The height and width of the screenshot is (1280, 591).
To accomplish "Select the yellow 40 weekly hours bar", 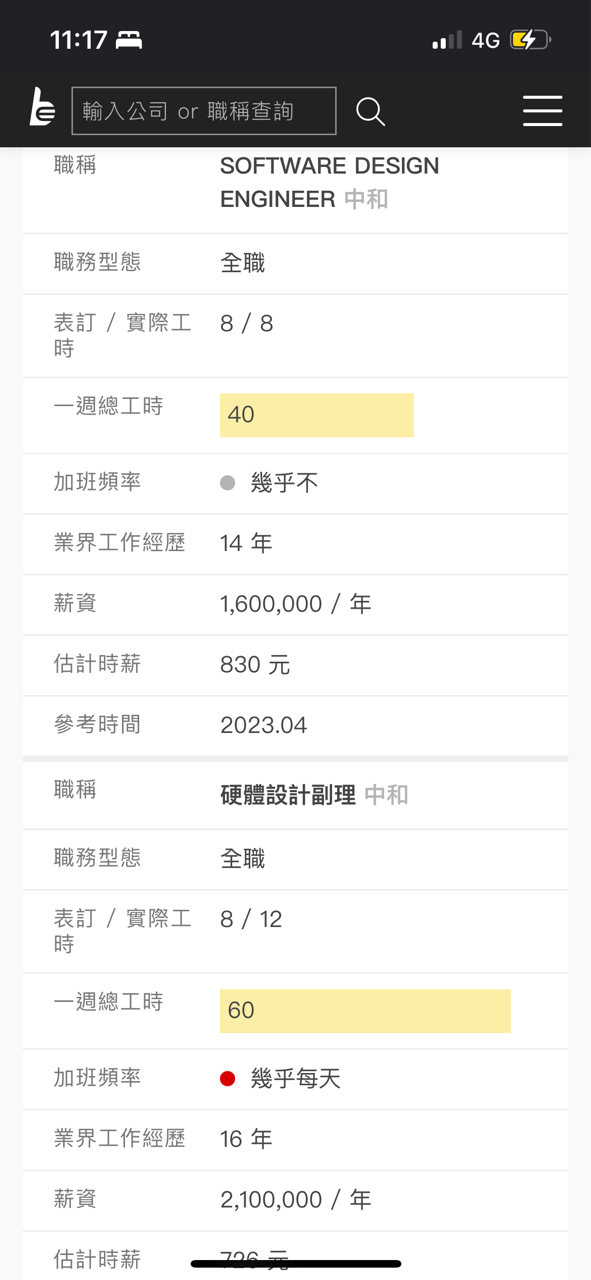I will (317, 415).
